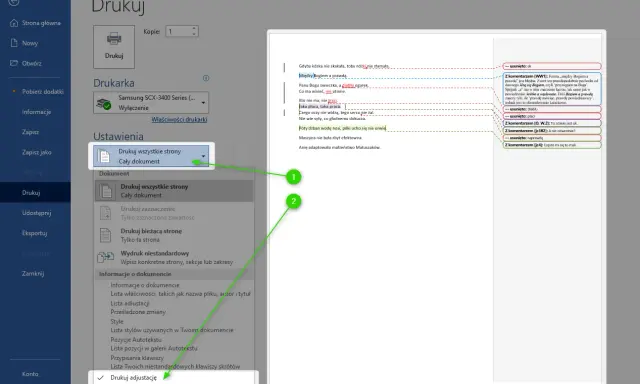640x384 pixels.
Task: Open Udostępnij in the sidebar
Action: [36, 213]
